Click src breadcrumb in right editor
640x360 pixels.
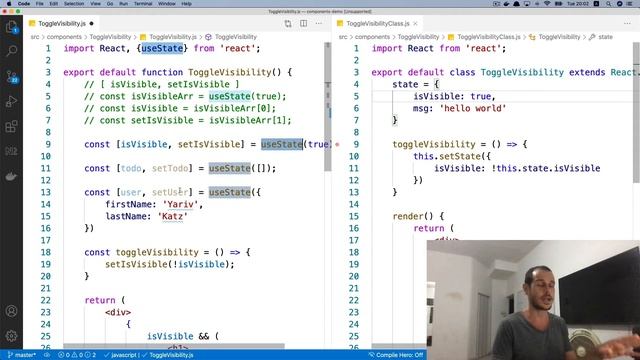pyautogui.click(x=343, y=37)
